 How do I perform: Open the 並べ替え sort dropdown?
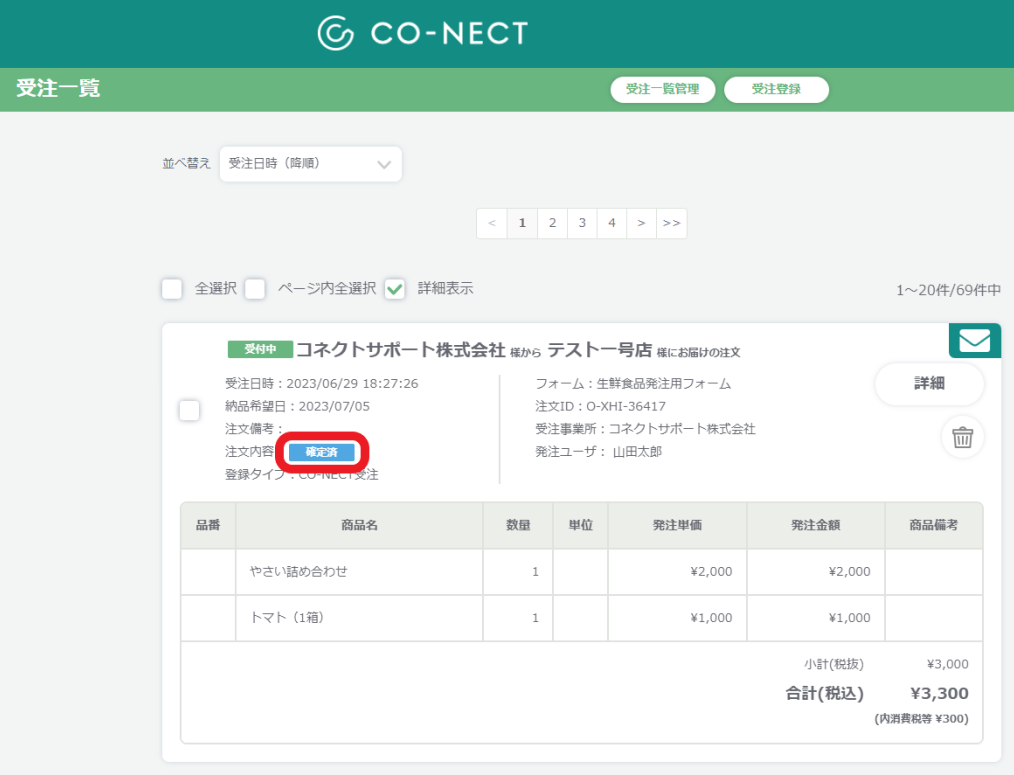(x=310, y=164)
